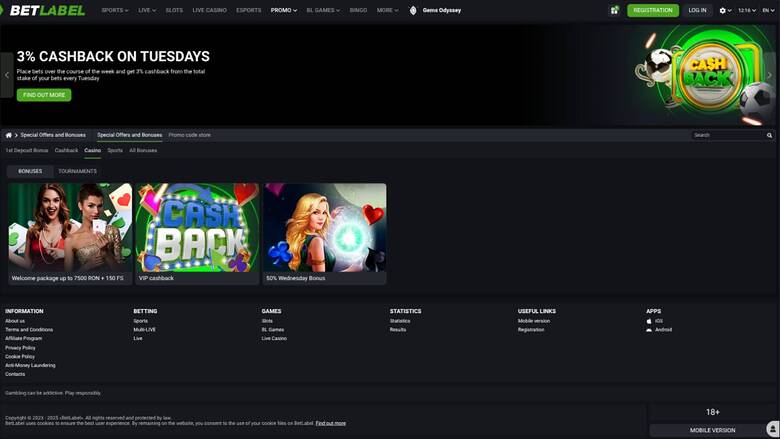Open Anti-Money Laundering footer link
The height and width of the screenshot is (439, 780).
click(x=30, y=365)
